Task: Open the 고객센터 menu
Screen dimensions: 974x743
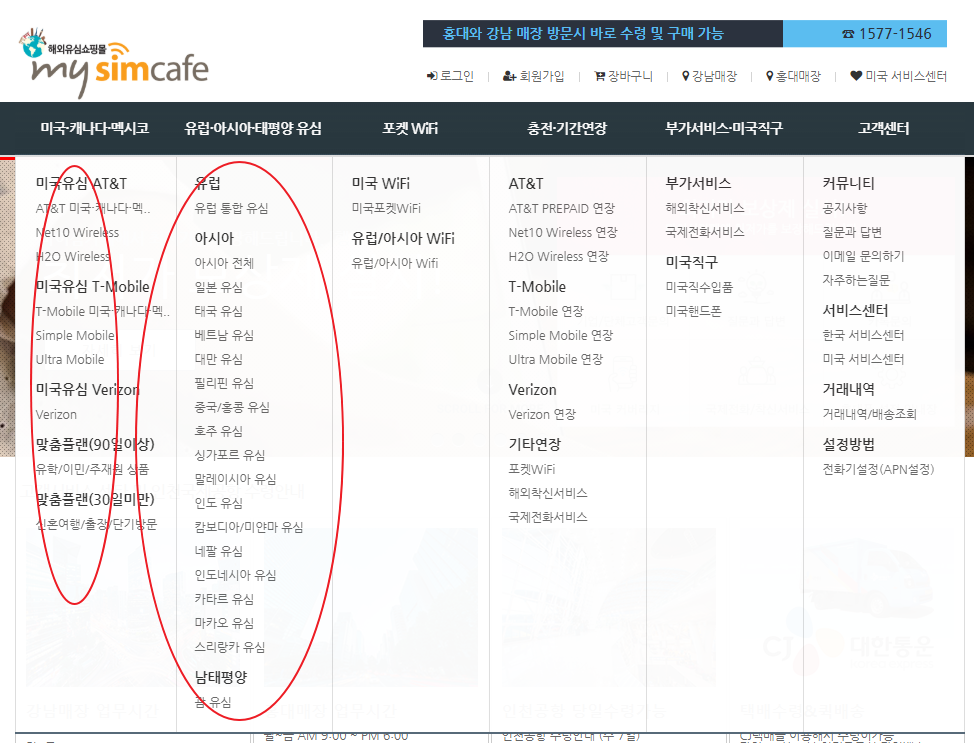Action: (883, 129)
